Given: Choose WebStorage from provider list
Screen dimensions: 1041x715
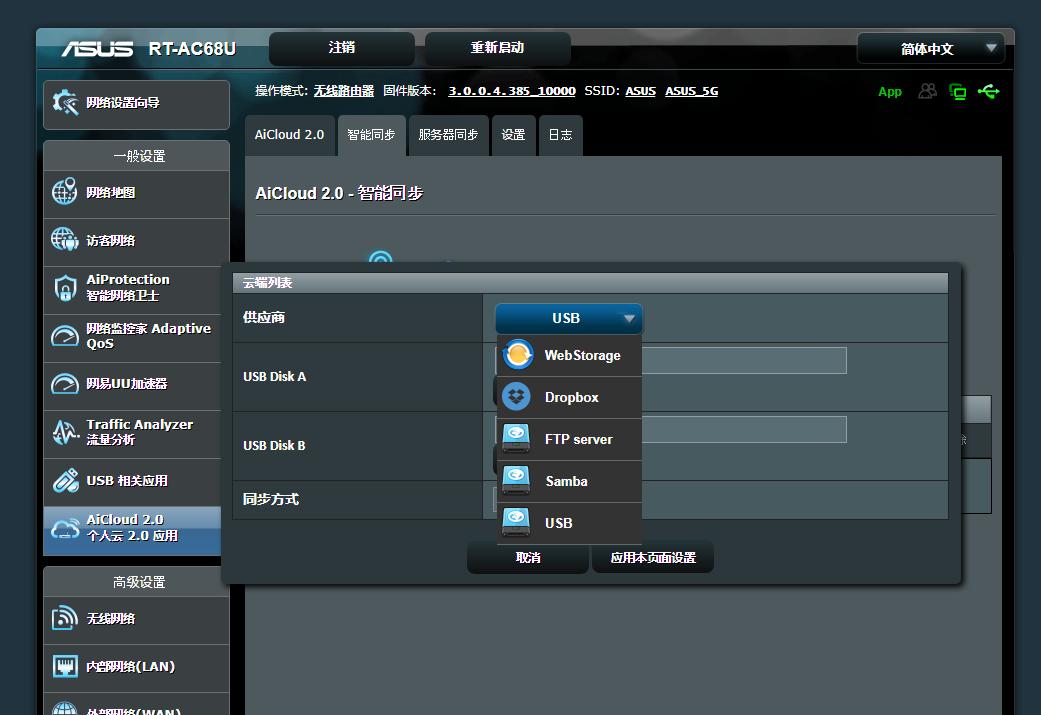Looking at the screenshot, I should [569, 355].
